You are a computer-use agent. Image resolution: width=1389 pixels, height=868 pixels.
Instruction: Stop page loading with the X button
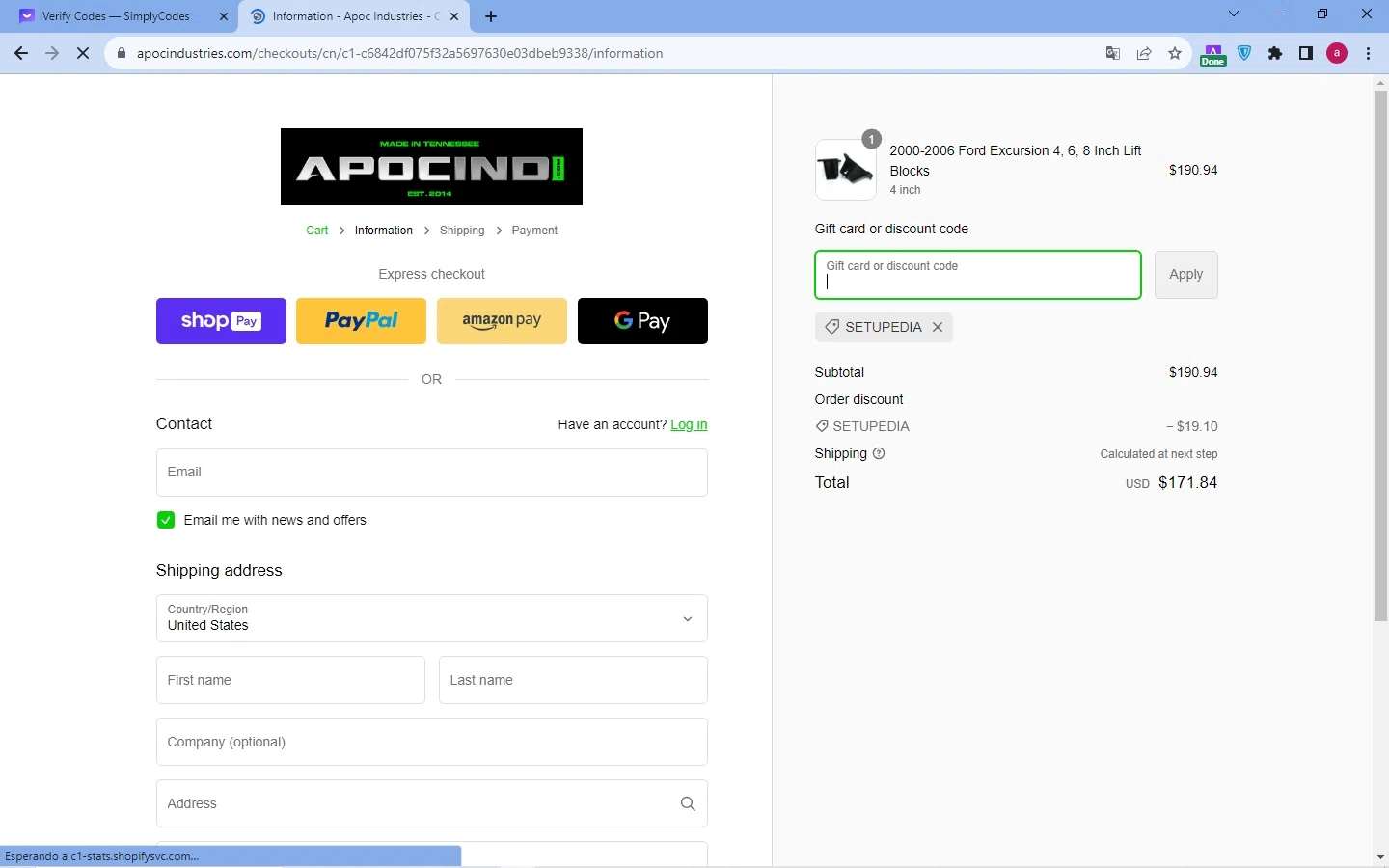pyautogui.click(x=83, y=53)
